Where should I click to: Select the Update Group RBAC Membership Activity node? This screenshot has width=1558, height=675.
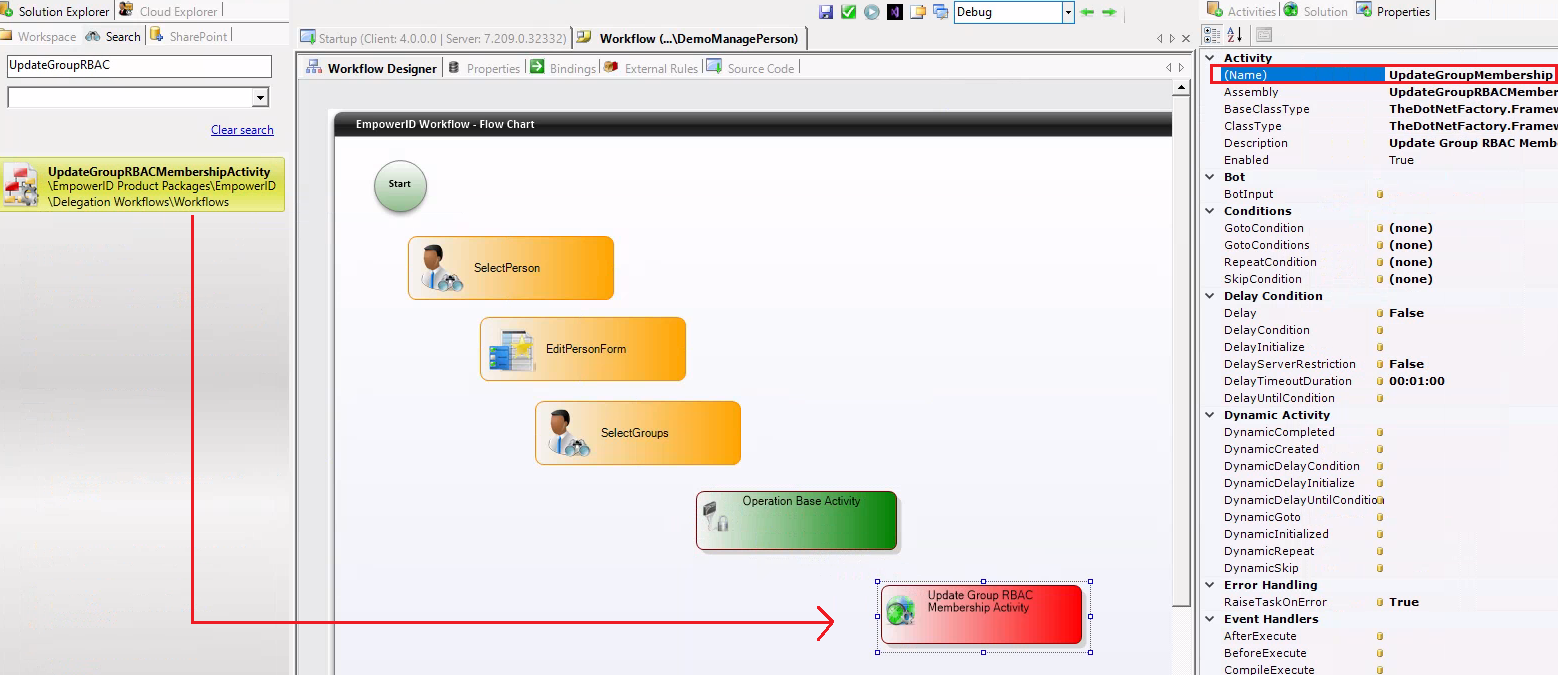tap(982, 614)
